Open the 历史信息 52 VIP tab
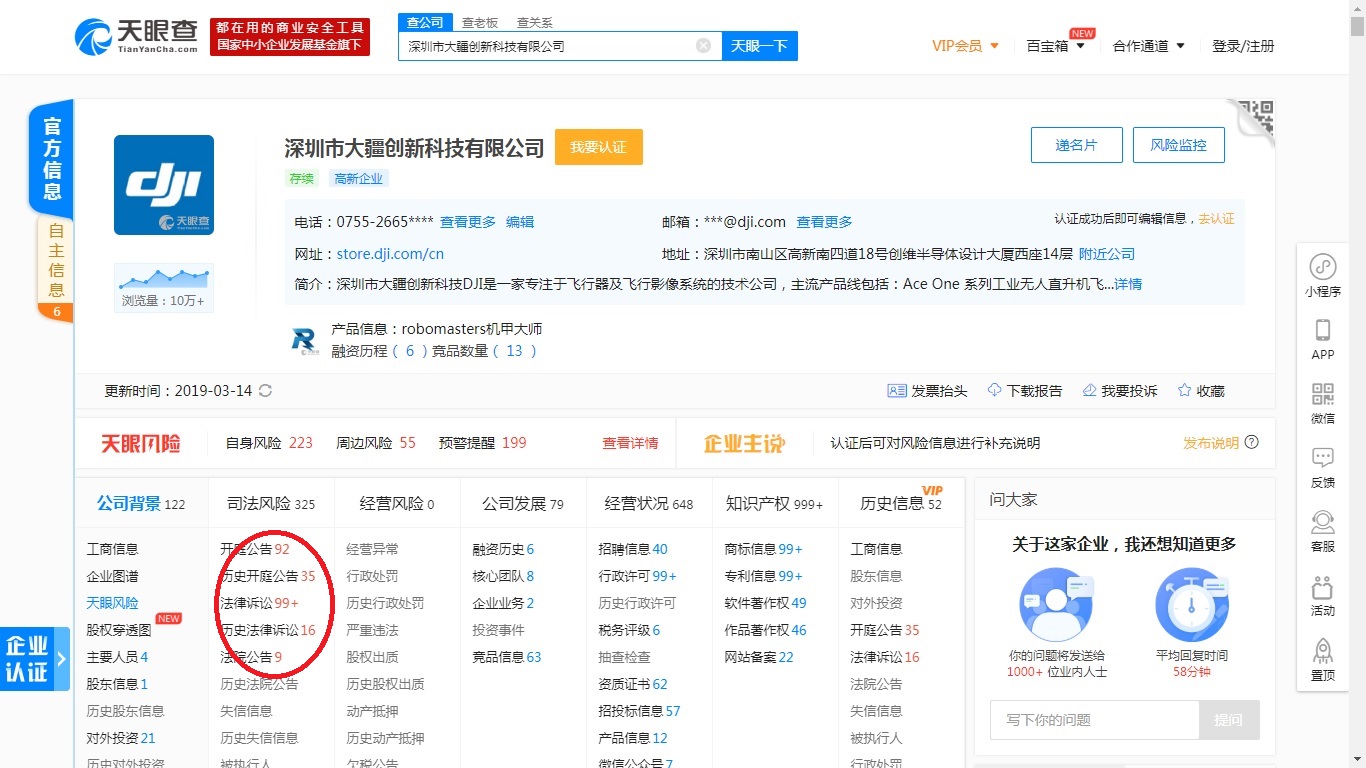Viewport: 1366px width, 768px height. (901, 504)
